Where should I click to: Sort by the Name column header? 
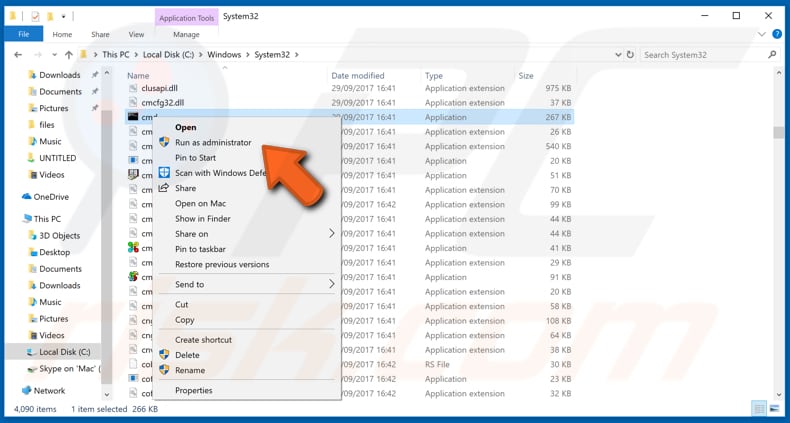138,76
